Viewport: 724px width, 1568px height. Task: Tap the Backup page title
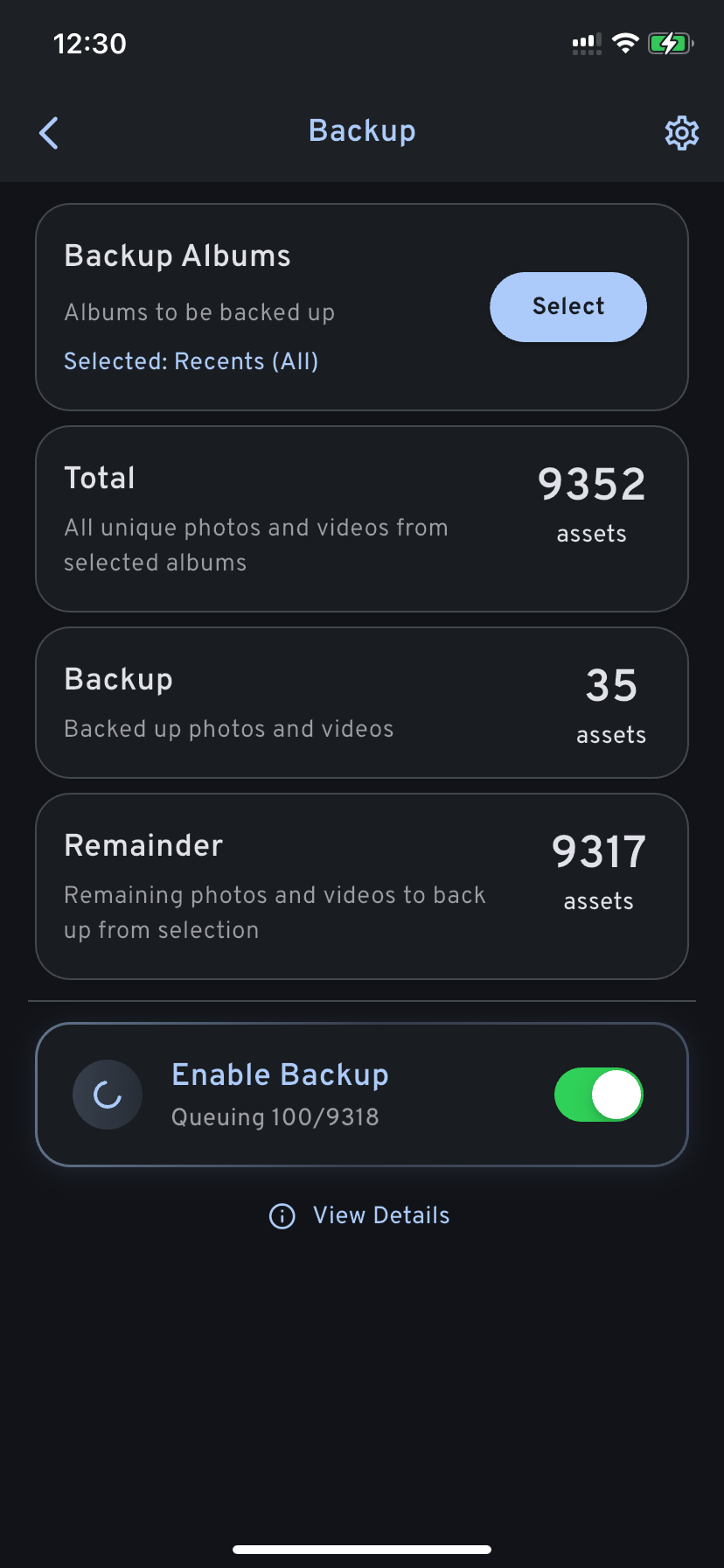coord(362,131)
